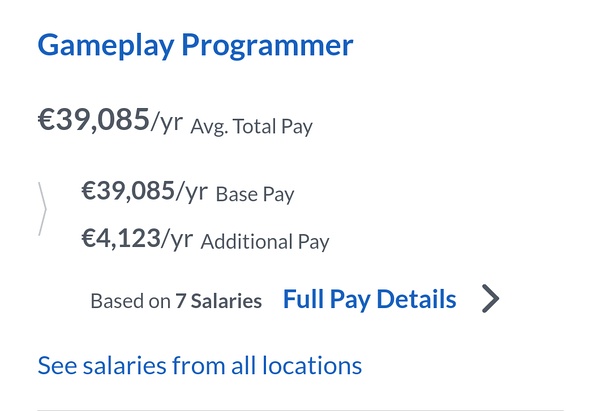Select the Additional Pay label
This screenshot has height=411, width=600.
265,242
